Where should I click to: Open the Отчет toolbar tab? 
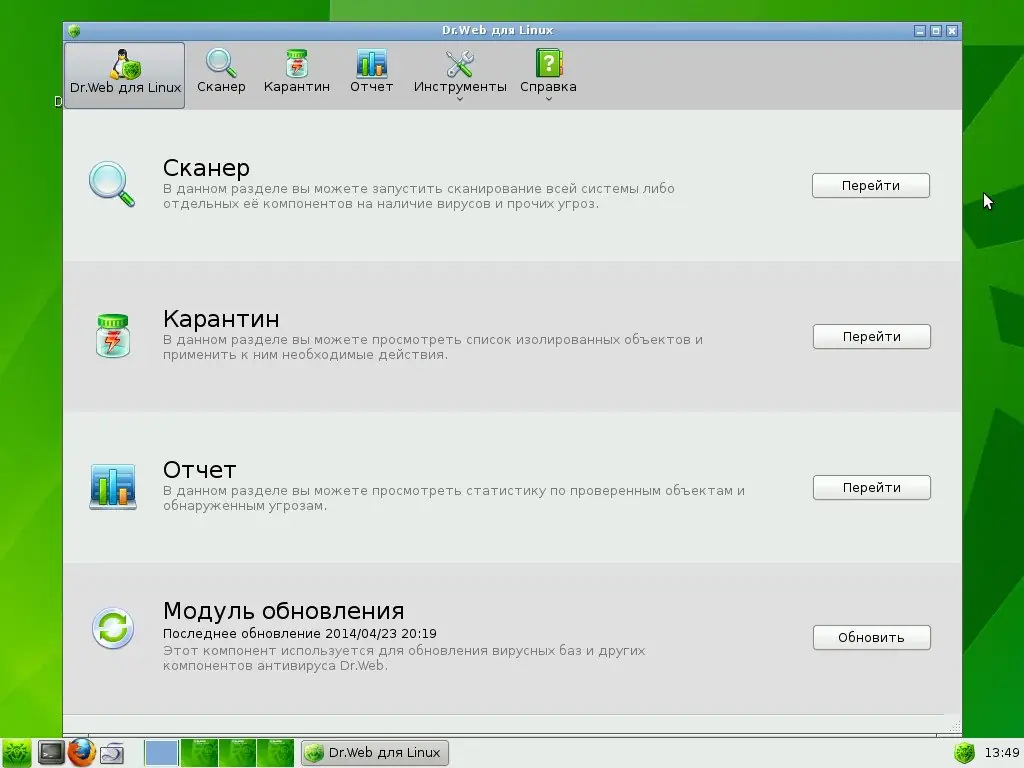372,72
